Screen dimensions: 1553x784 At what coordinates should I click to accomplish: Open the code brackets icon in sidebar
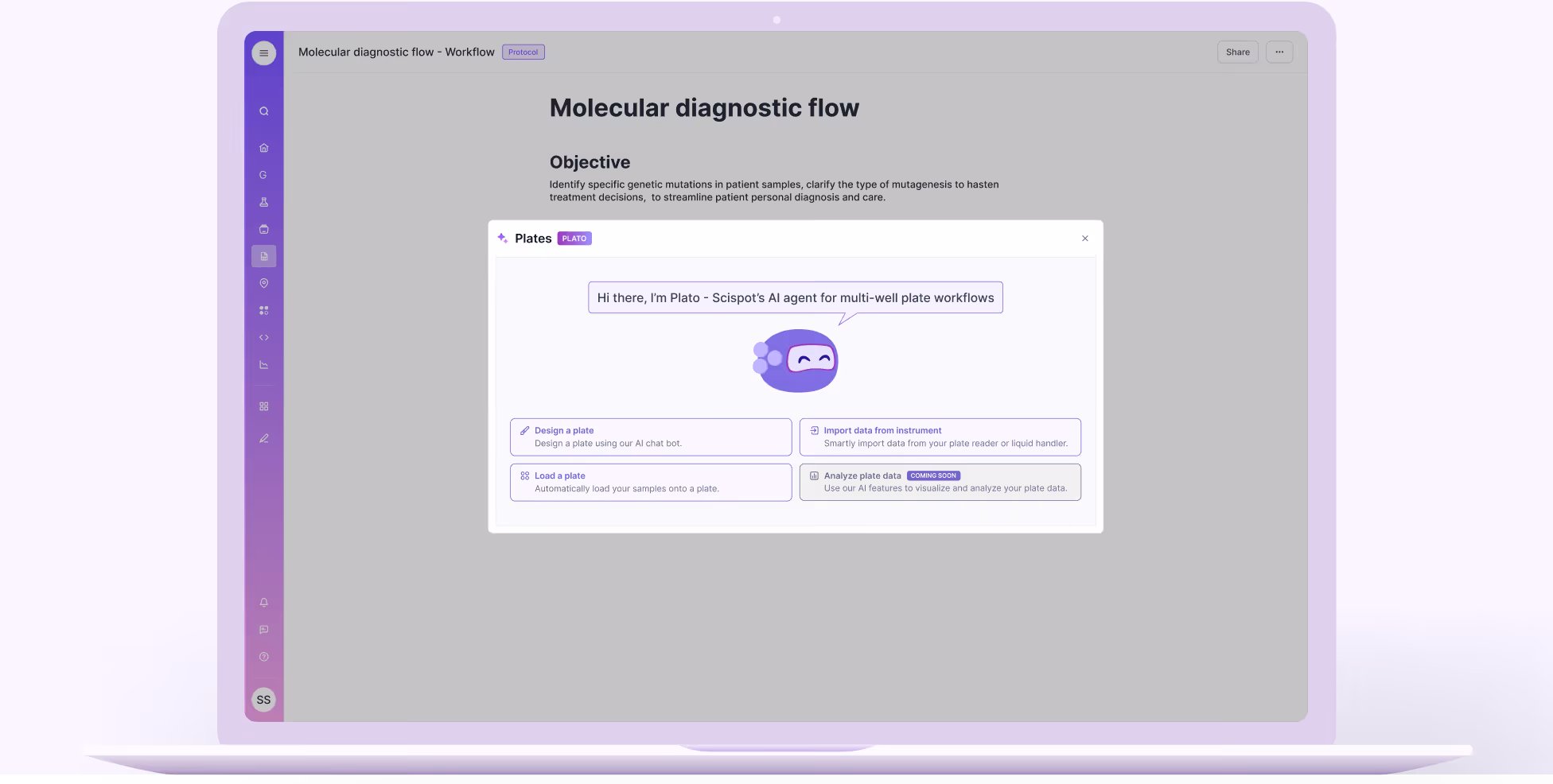pyautogui.click(x=263, y=337)
